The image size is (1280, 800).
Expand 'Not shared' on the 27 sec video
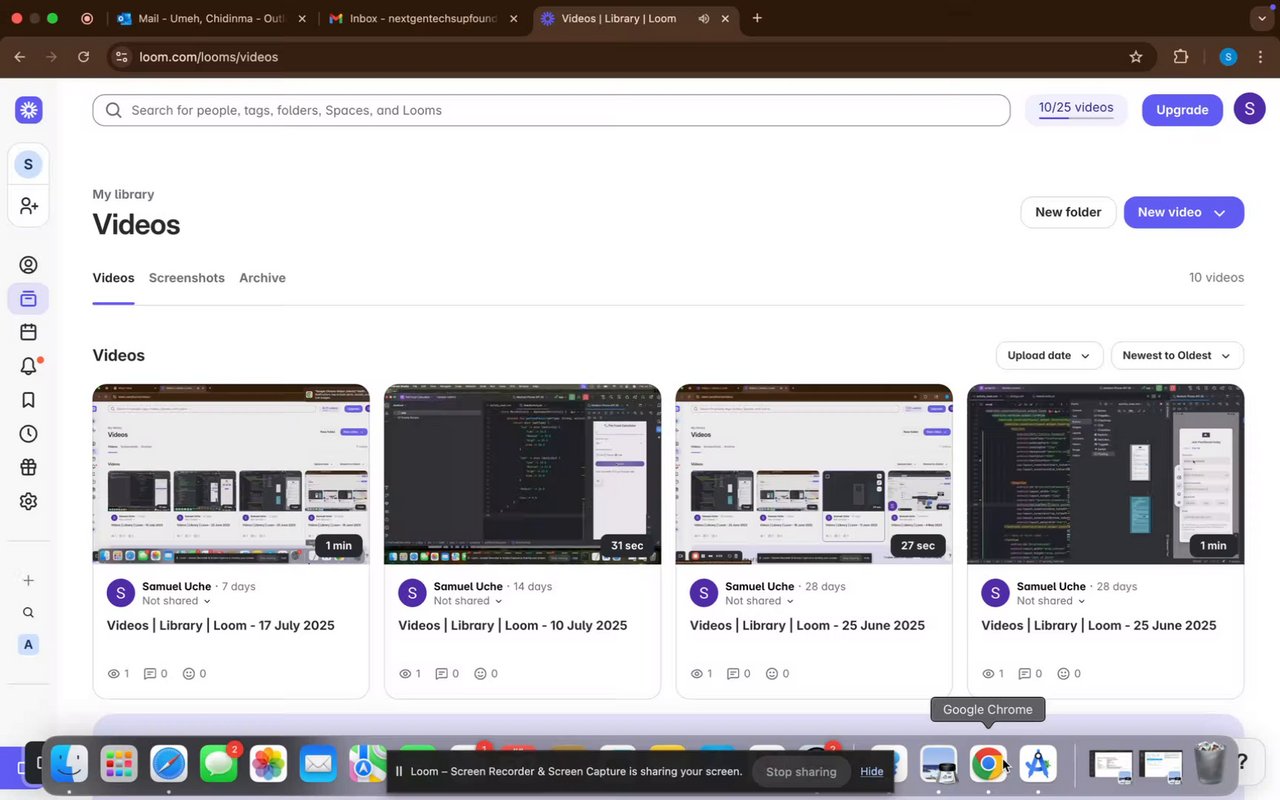point(760,601)
